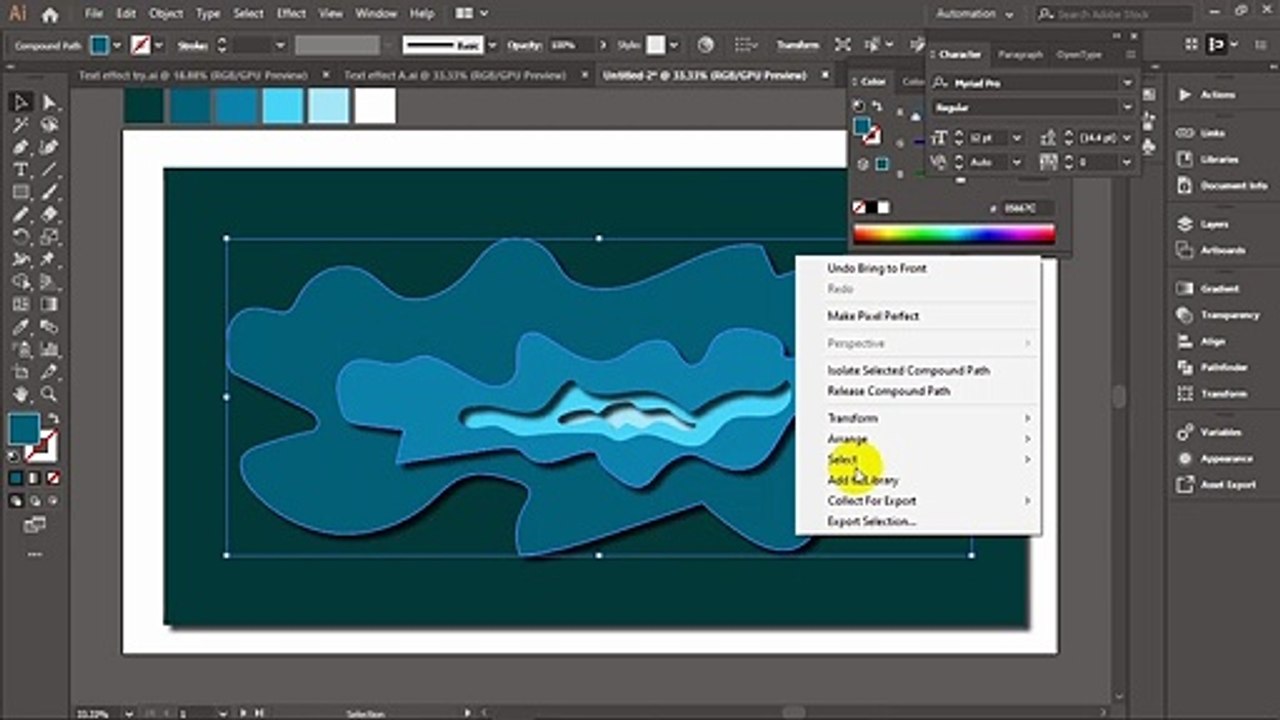
Task: Expand the Myriad Pro font family dropdown
Action: click(x=1128, y=83)
